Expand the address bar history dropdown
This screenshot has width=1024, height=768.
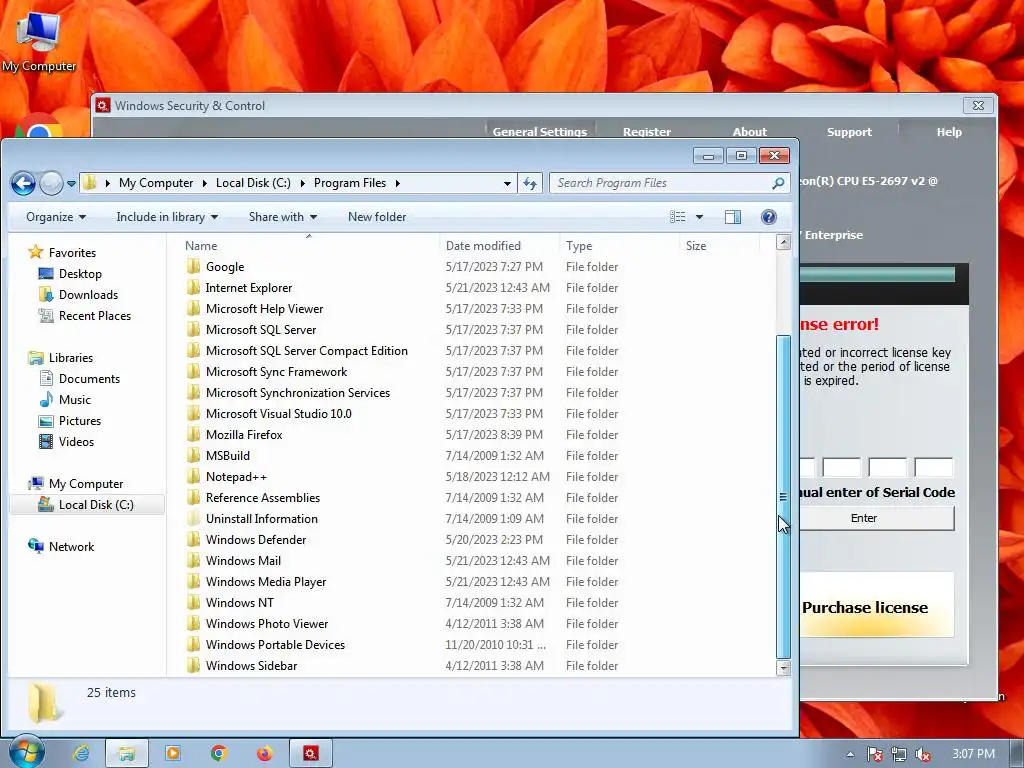[507, 184]
